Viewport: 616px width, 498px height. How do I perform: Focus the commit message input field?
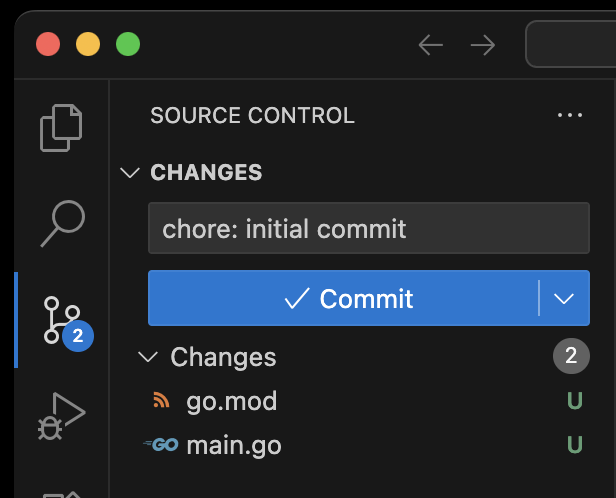368,228
